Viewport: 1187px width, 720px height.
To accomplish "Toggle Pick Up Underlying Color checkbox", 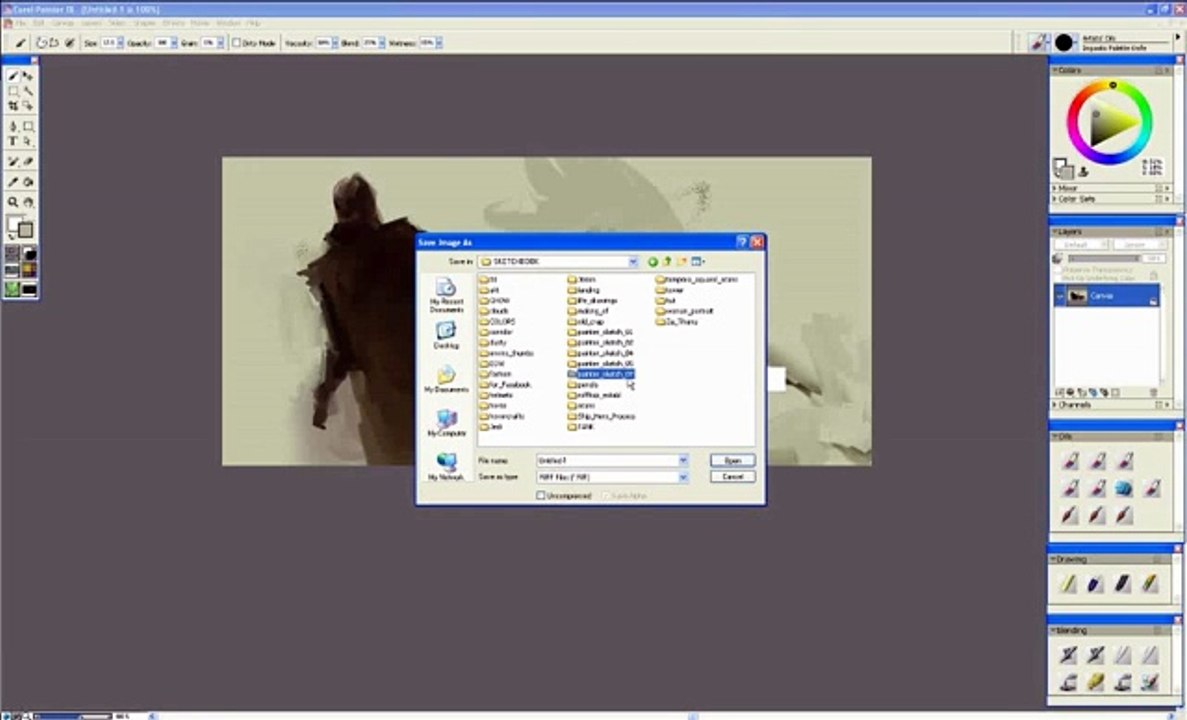I will (x=1058, y=278).
